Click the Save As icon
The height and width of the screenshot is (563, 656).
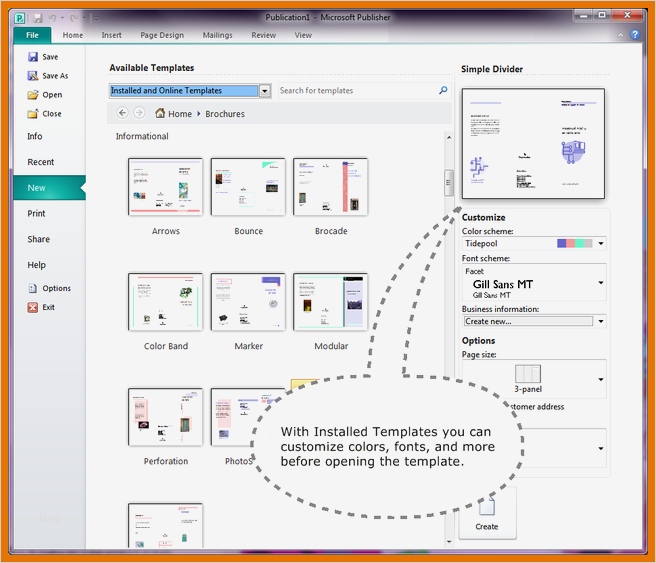(33, 75)
